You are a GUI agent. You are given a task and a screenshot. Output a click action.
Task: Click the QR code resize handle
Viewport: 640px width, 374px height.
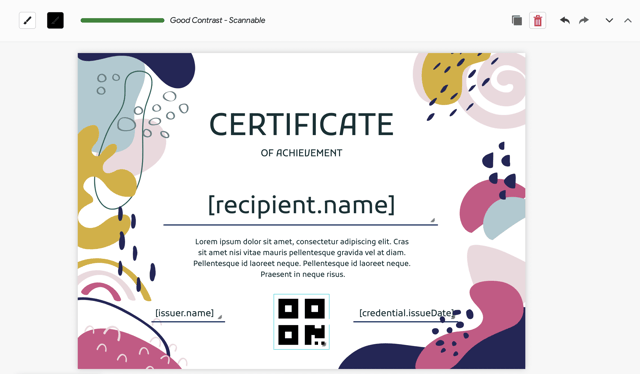tap(324, 344)
